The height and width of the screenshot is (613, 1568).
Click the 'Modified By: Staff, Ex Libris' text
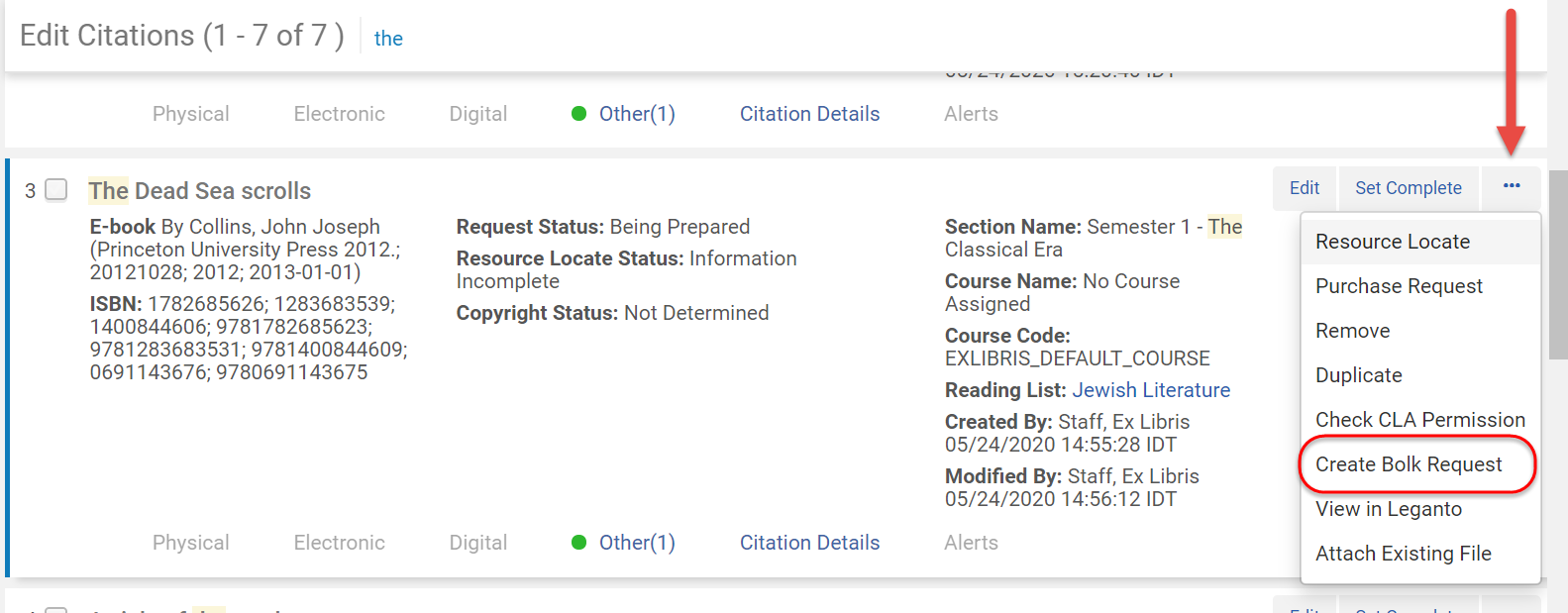point(1072,476)
